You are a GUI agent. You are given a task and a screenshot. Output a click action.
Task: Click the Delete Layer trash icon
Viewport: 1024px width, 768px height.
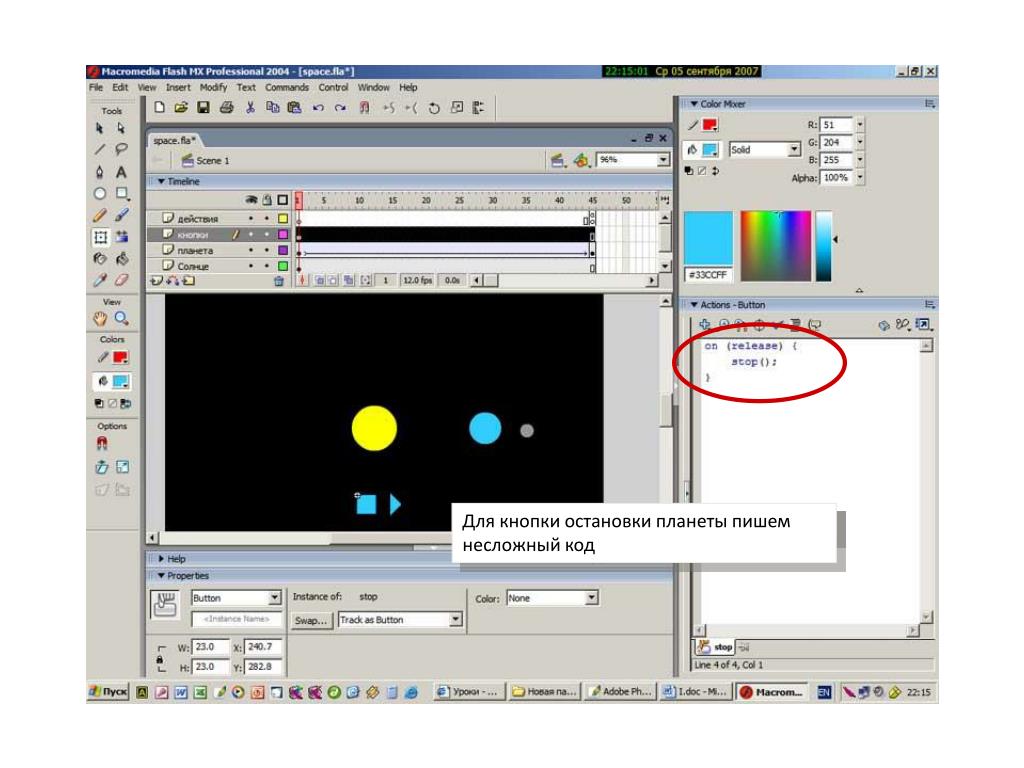click(x=279, y=281)
